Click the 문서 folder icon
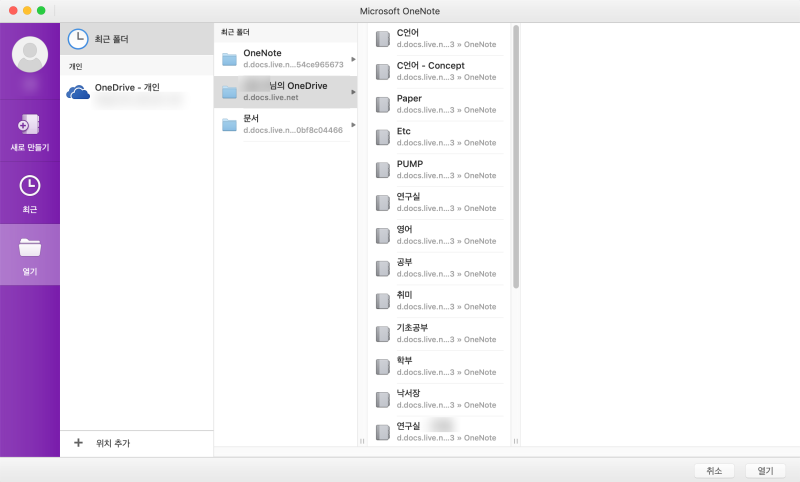Viewport: 800px width, 482px height. (230, 124)
